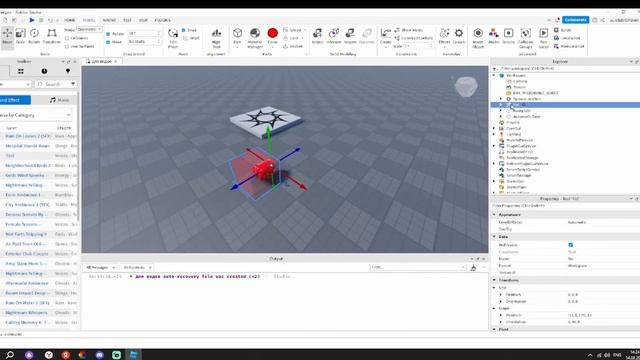Open Toolbox recent clock tab icon

coord(44,71)
